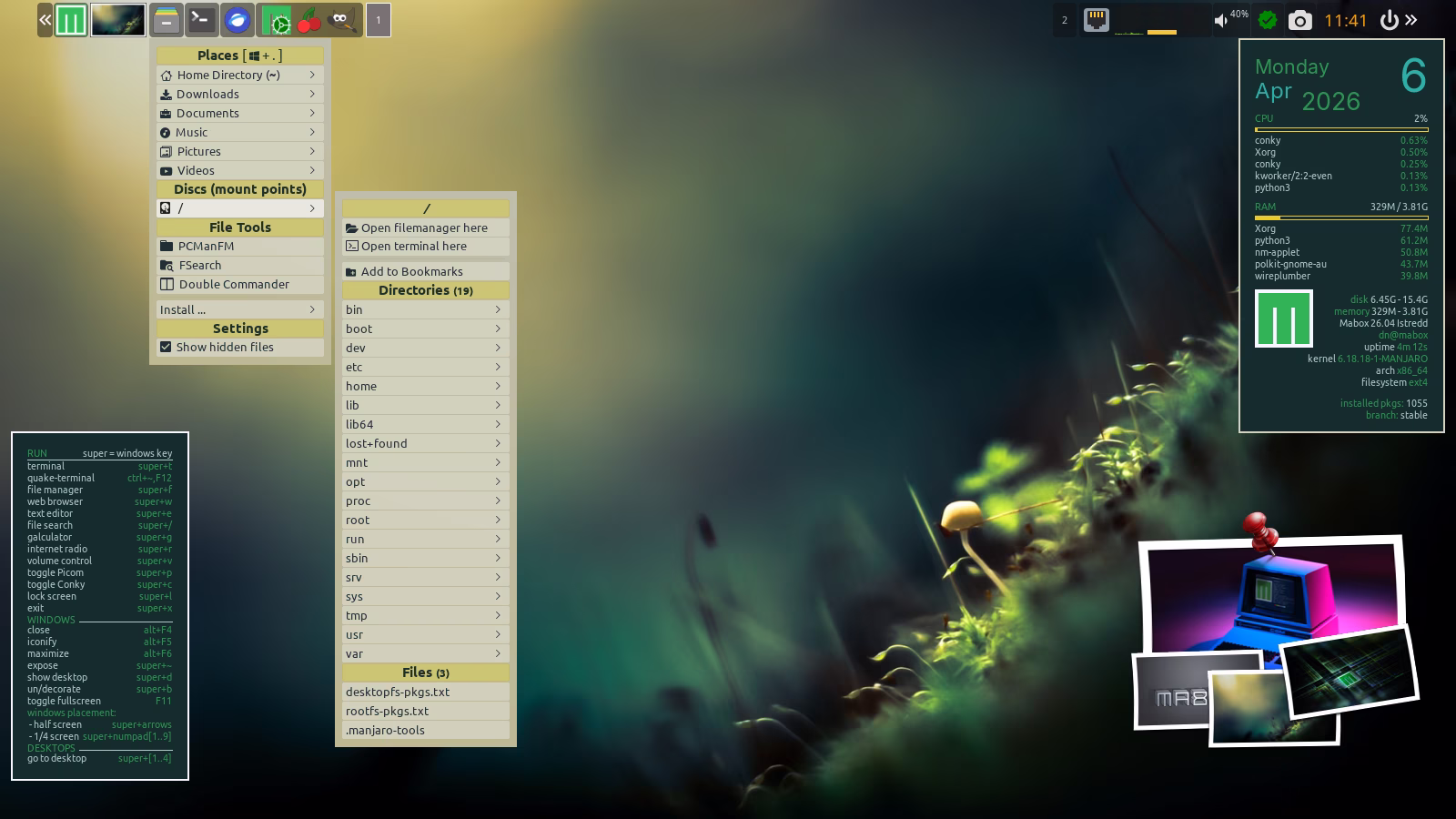The height and width of the screenshot is (819, 1456).
Task: Select Open terminal here
Action: click(414, 246)
